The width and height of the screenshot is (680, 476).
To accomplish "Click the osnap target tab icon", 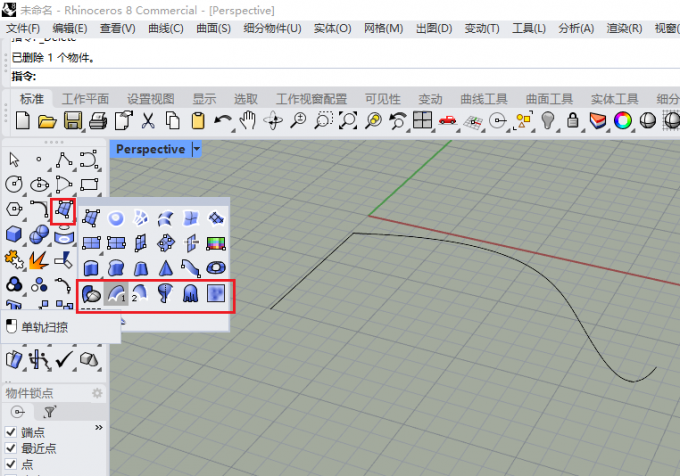I will tap(18, 412).
